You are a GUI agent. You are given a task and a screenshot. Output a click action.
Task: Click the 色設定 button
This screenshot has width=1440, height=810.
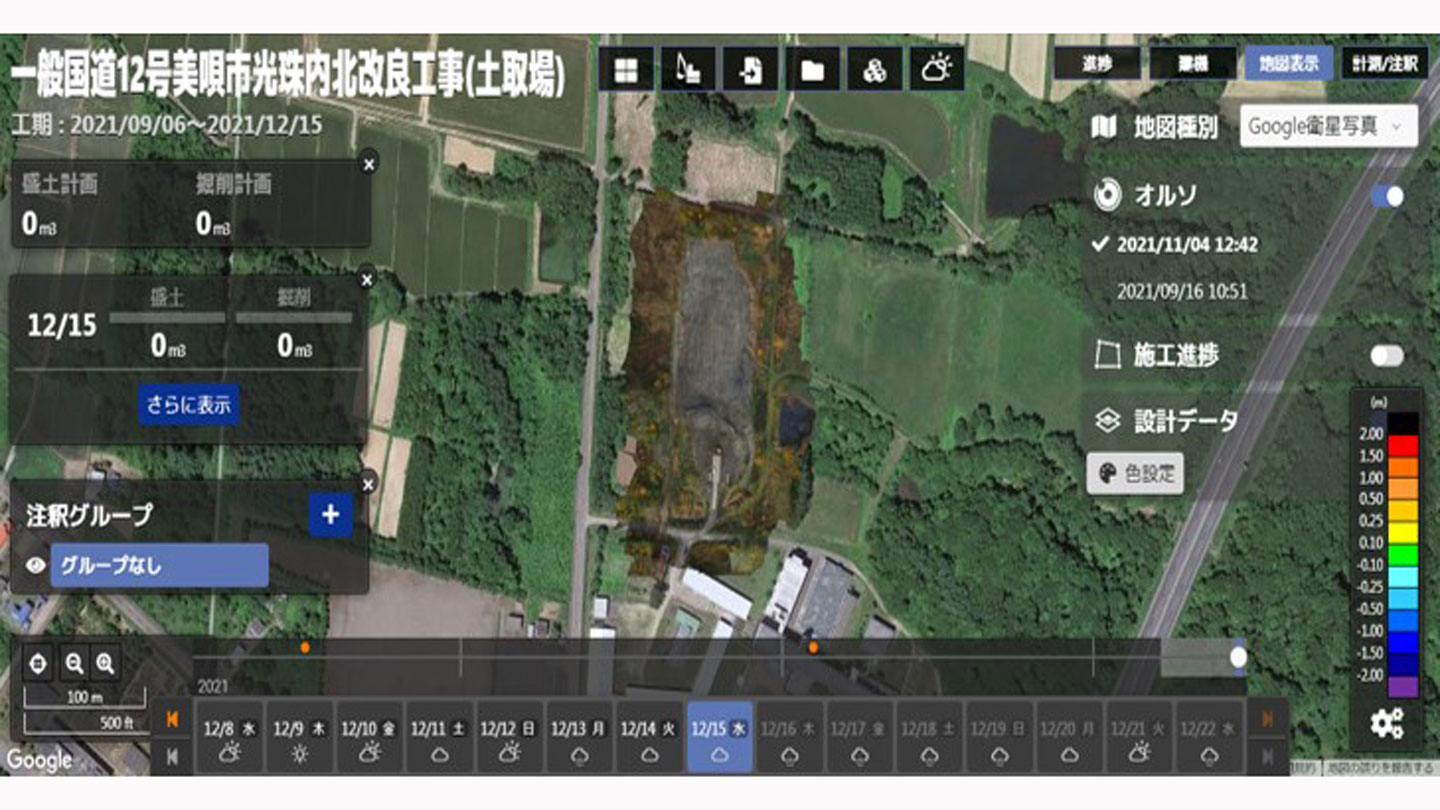(x=1135, y=474)
